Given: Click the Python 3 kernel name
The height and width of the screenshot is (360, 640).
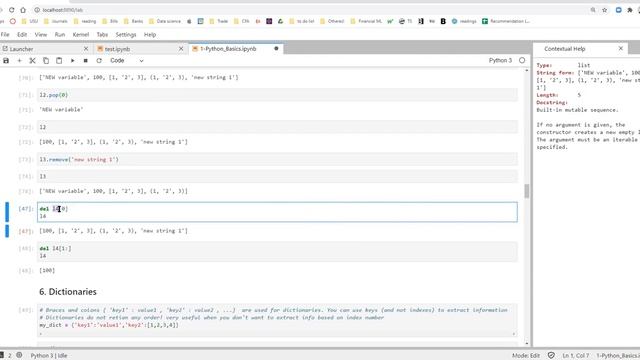Looking at the screenshot, I should [500, 60].
